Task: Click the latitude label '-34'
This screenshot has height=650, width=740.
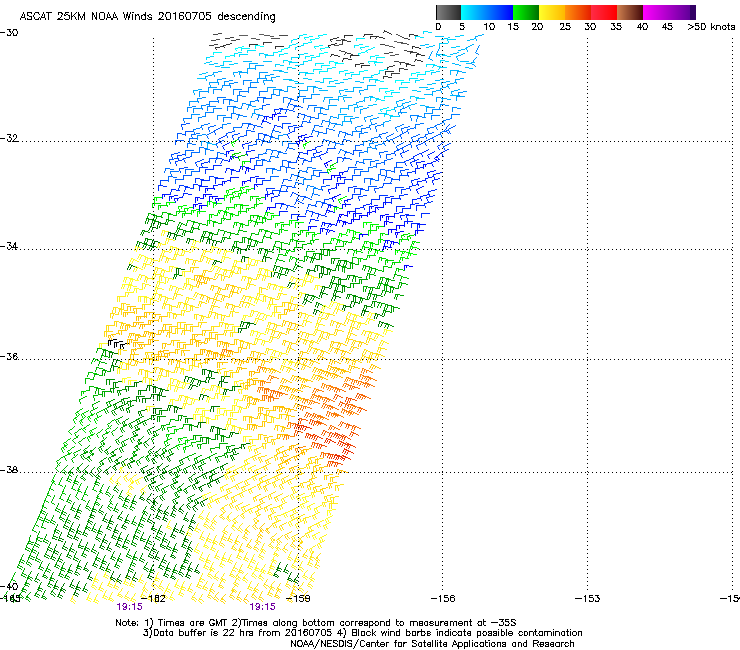Action: click(9, 246)
